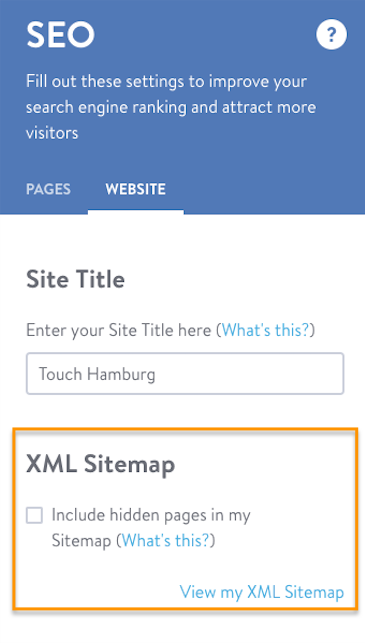The image size is (365, 643).
Task: Open View my XML Sitemap link
Action: pos(262,592)
